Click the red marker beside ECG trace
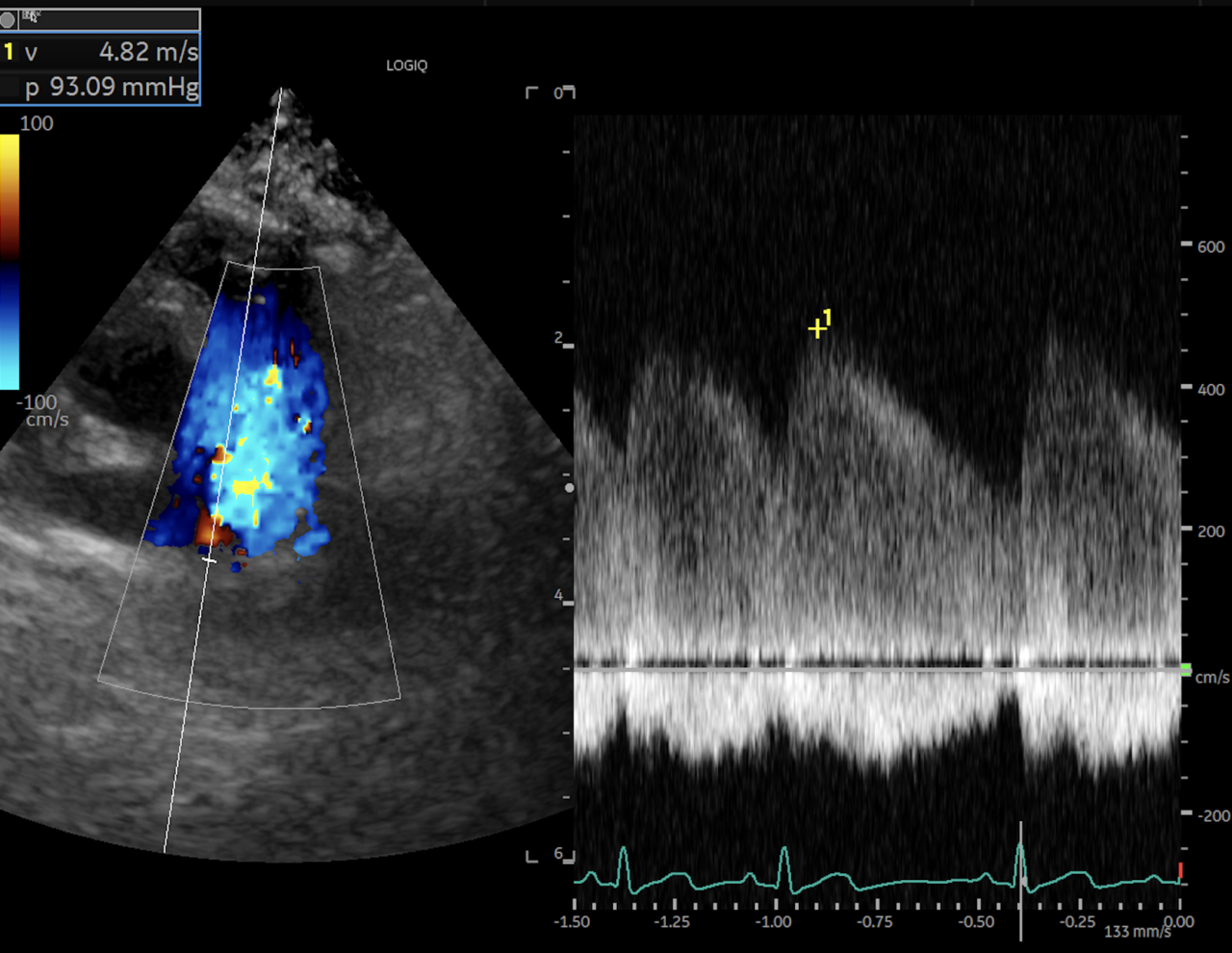The width and height of the screenshot is (1232, 953). [1180, 870]
